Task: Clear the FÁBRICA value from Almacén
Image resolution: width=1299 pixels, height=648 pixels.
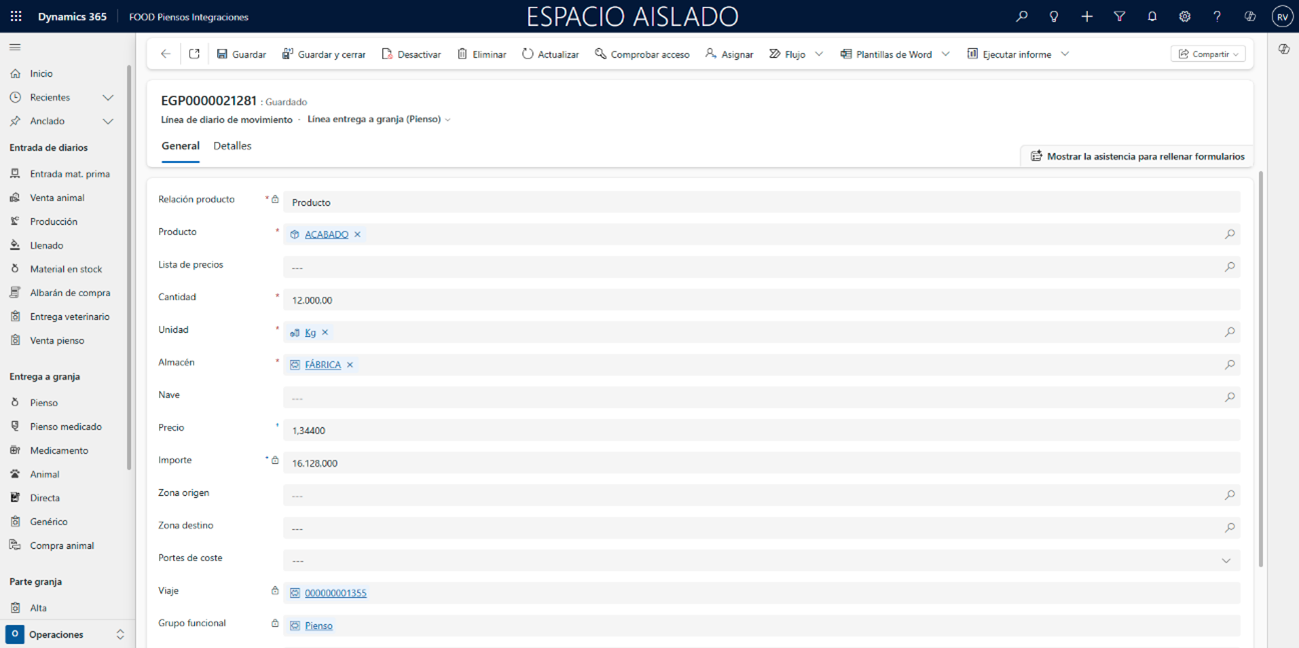Action: pos(350,365)
